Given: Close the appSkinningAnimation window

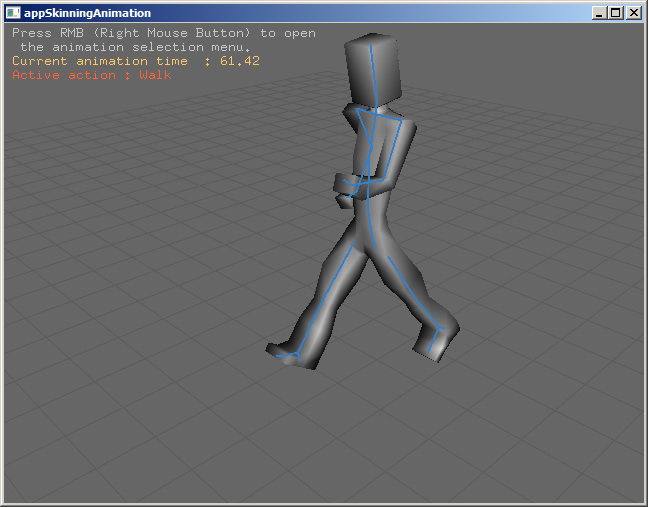Looking at the screenshot, I should point(632,13).
